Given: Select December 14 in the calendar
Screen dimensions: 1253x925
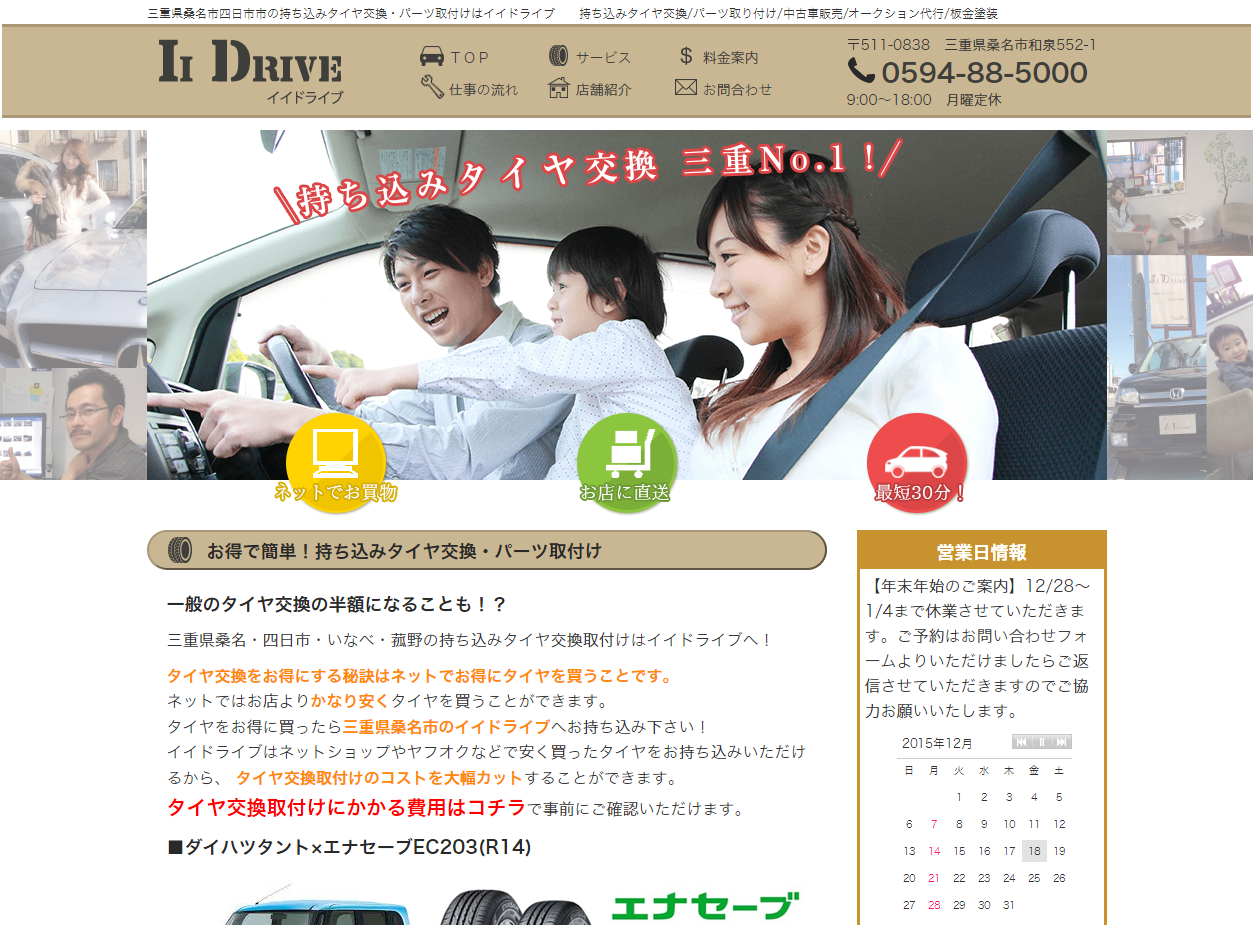Looking at the screenshot, I should coord(934,851).
